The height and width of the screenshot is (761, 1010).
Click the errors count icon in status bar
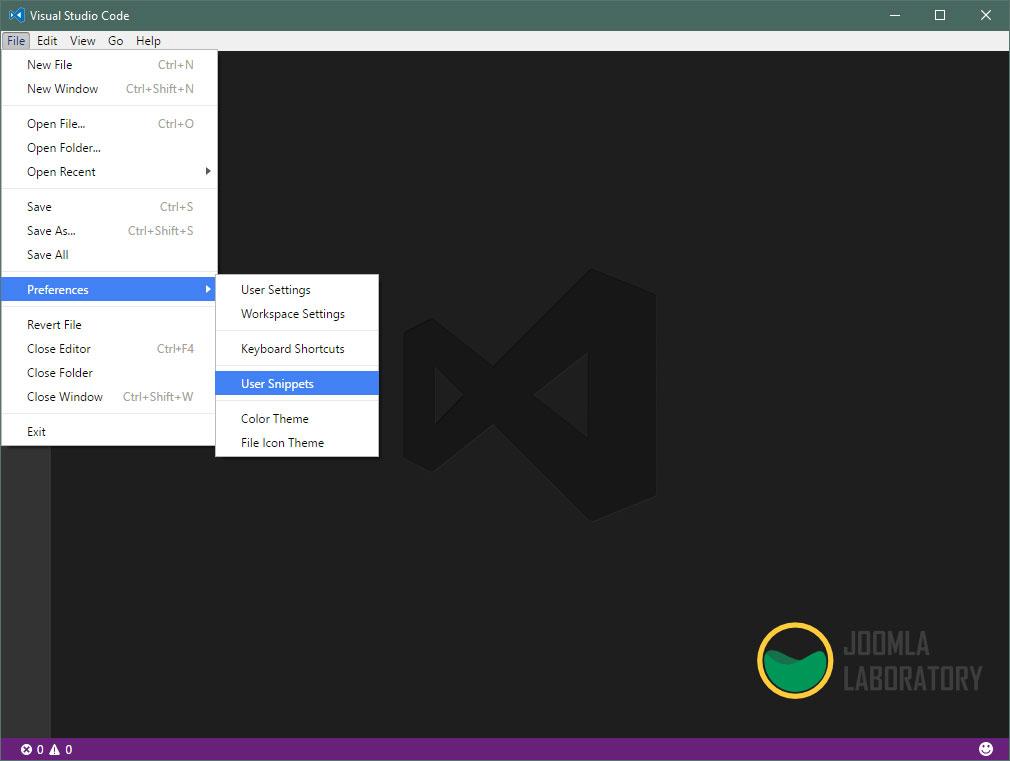point(26,749)
